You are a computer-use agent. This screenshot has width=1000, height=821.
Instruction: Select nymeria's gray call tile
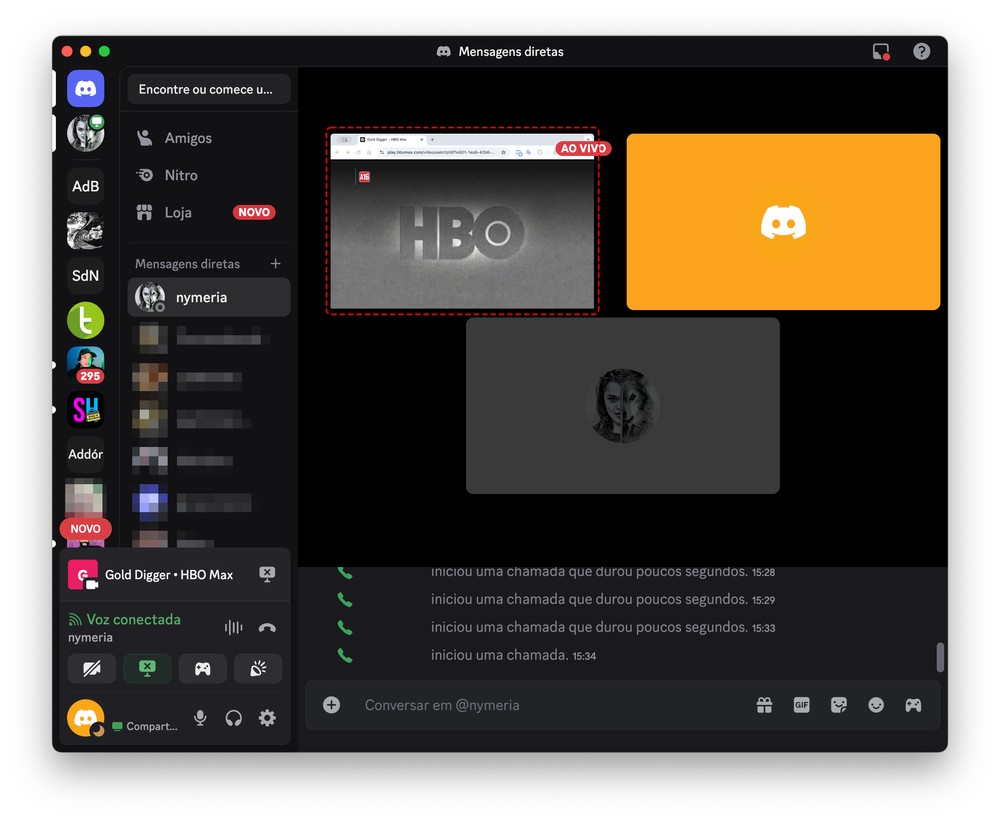[622, 406]
